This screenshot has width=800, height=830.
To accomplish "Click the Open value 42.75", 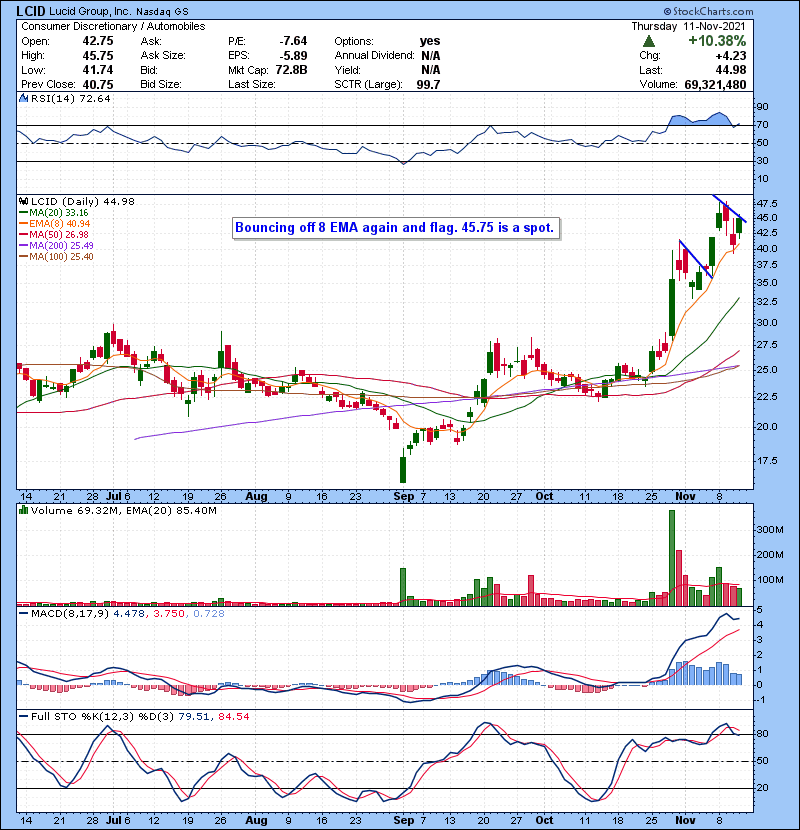I will (x=98, y=41).
